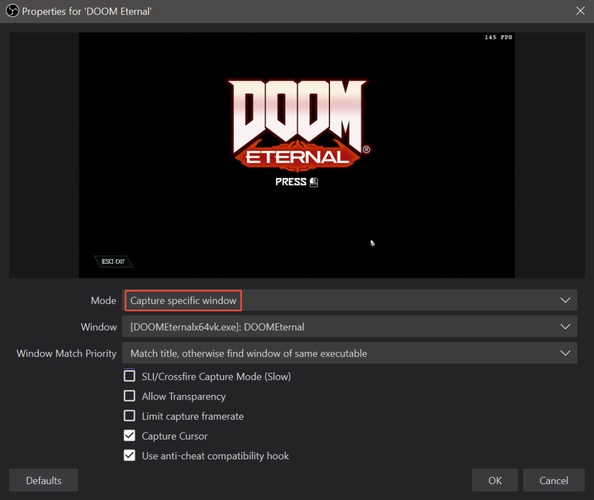The image size is (594, 500).
Task: Click the ESC EXIT prompt in the game preview
Action: click(113, 261)
